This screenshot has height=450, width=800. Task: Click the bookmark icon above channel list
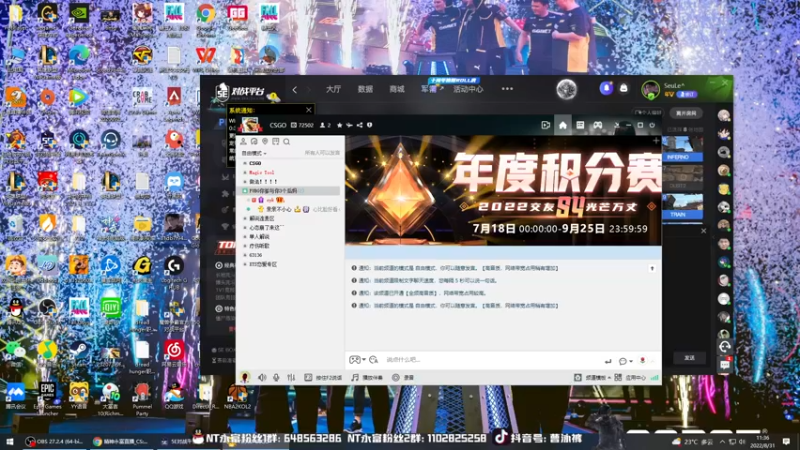(x=276, y=141)
